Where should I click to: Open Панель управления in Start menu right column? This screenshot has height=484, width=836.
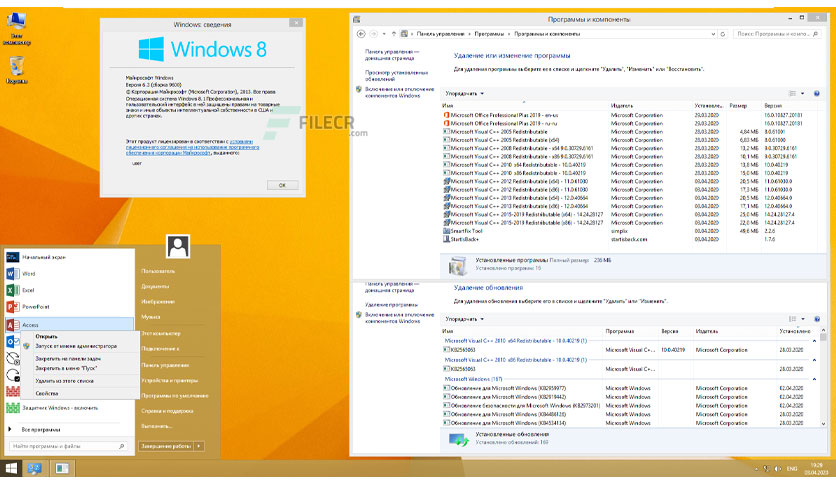(x=165, y=365)
